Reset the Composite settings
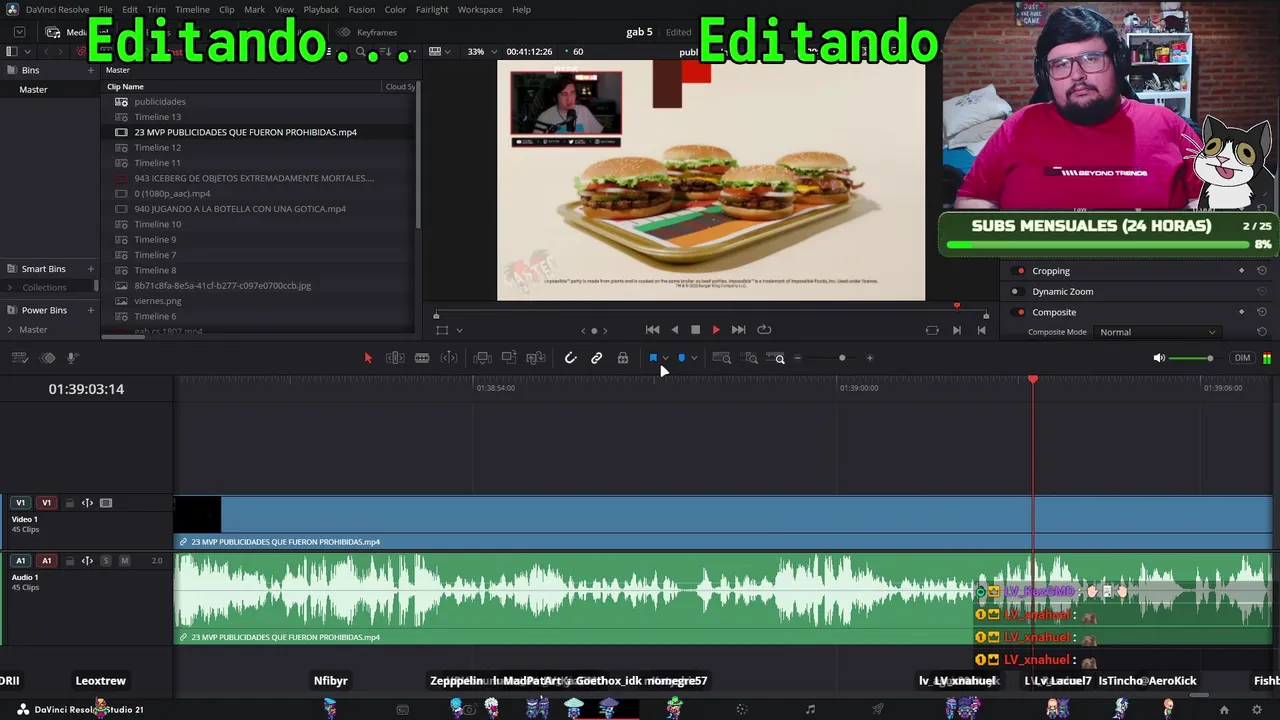The image size is (1280, 720). 1262,312
